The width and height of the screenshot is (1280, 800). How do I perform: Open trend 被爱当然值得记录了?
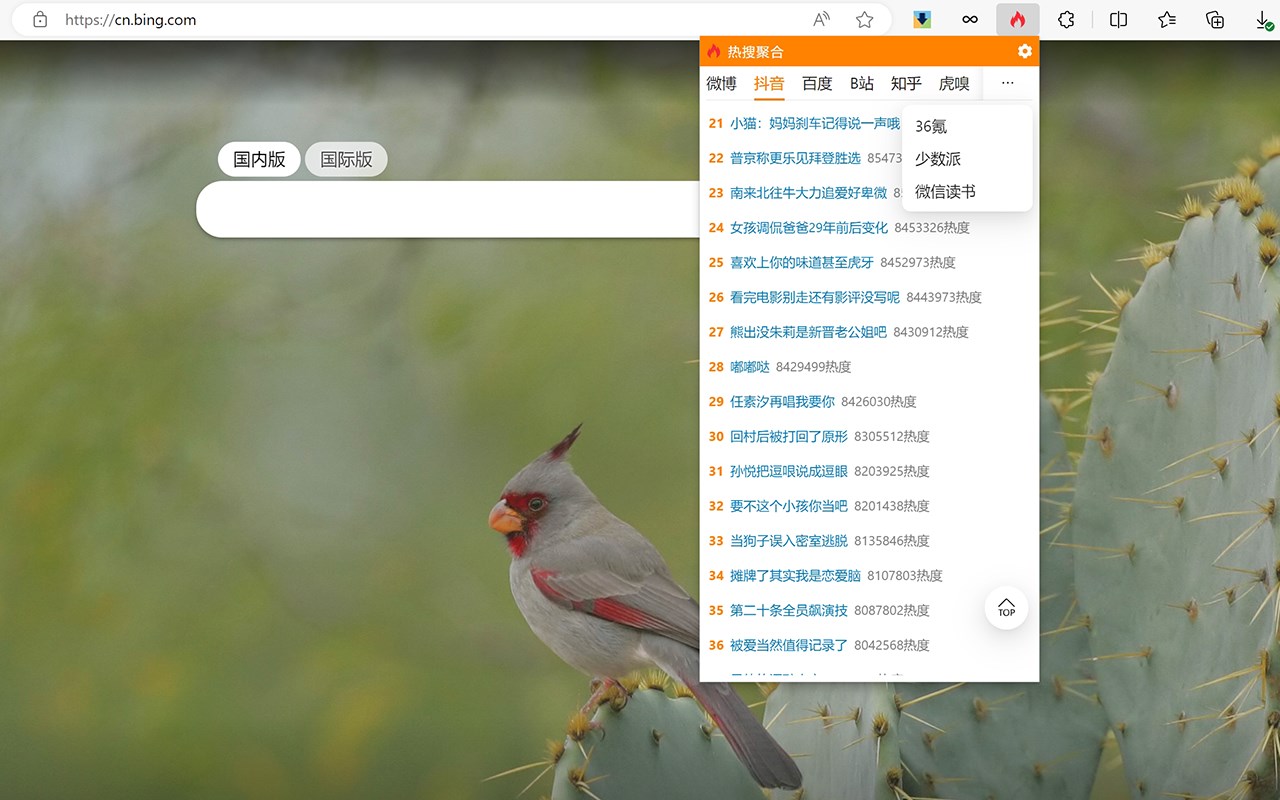tap(789, 645)
